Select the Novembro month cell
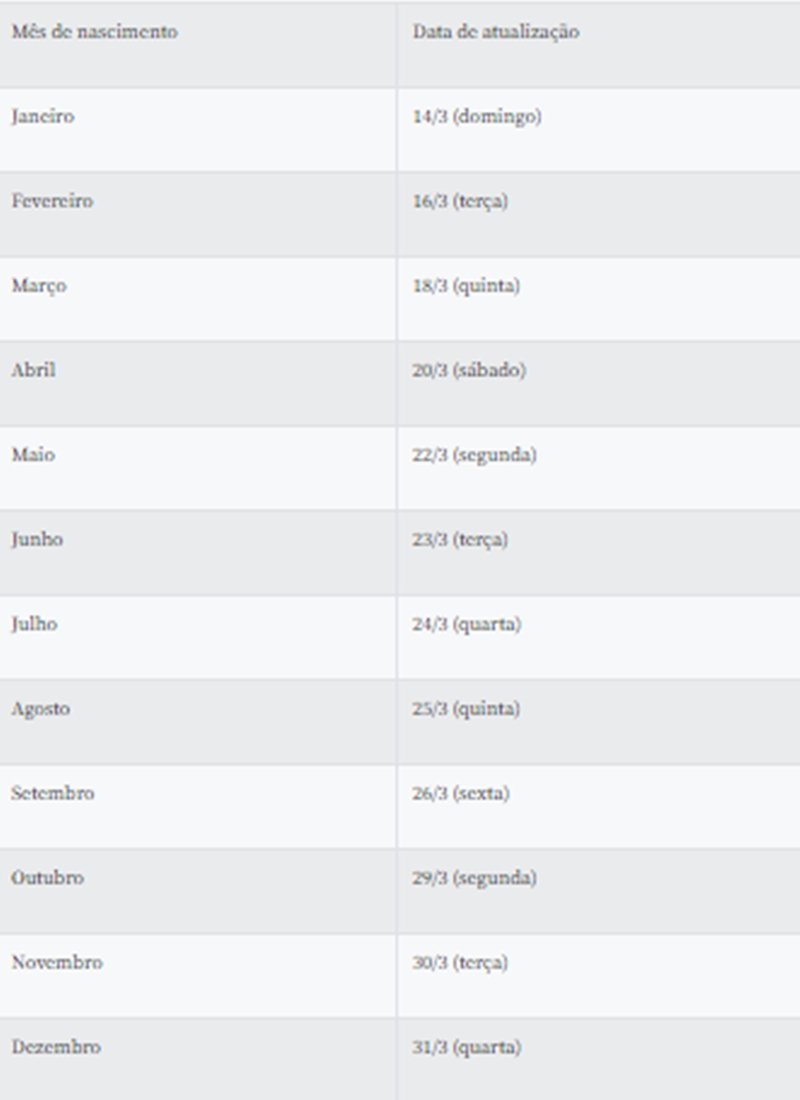 (x=57, y=963)
